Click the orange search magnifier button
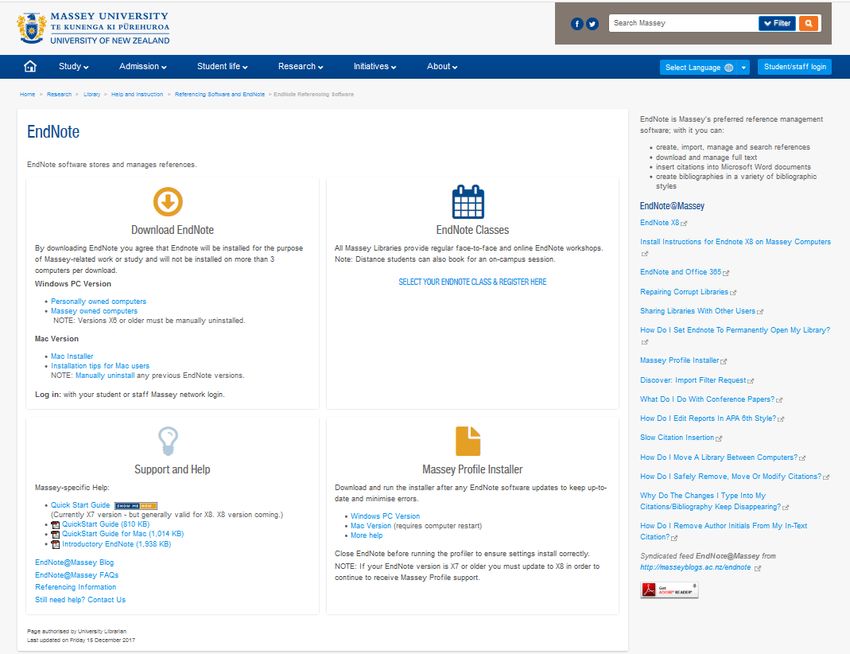 [808, 23]
